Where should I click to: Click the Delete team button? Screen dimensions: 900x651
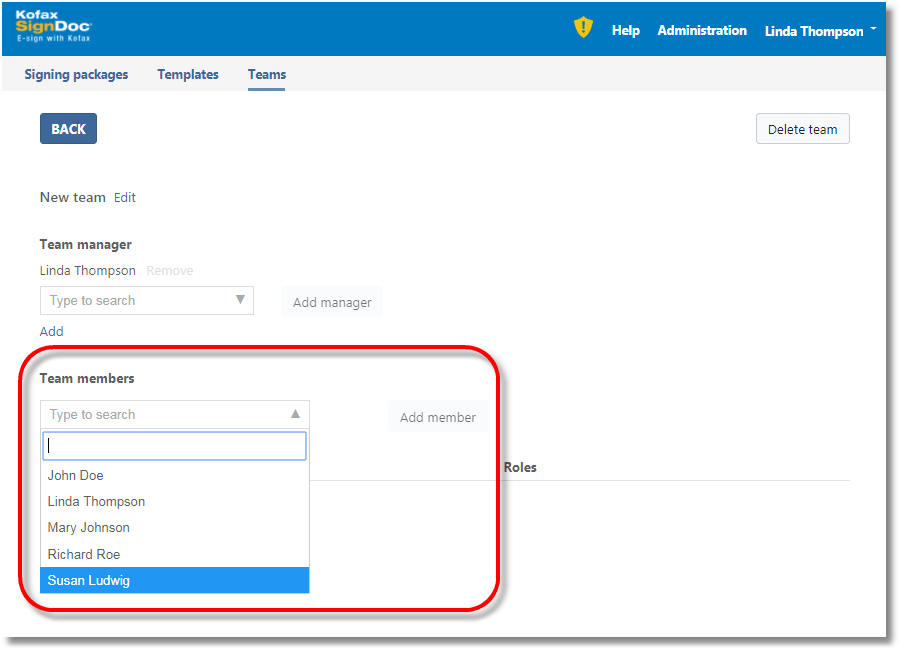tap(802, 129)
